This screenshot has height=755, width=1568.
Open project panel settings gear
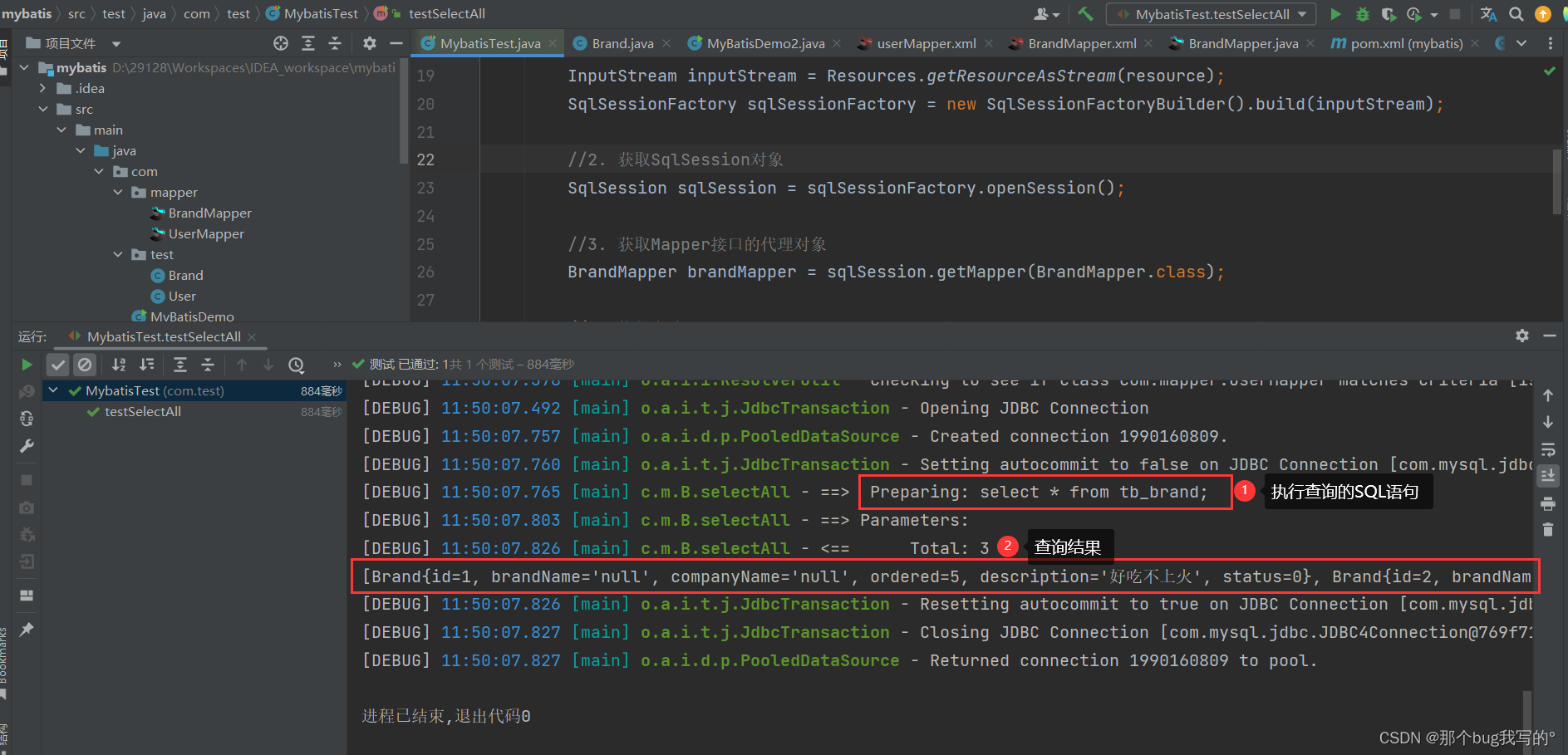(370, 43)
